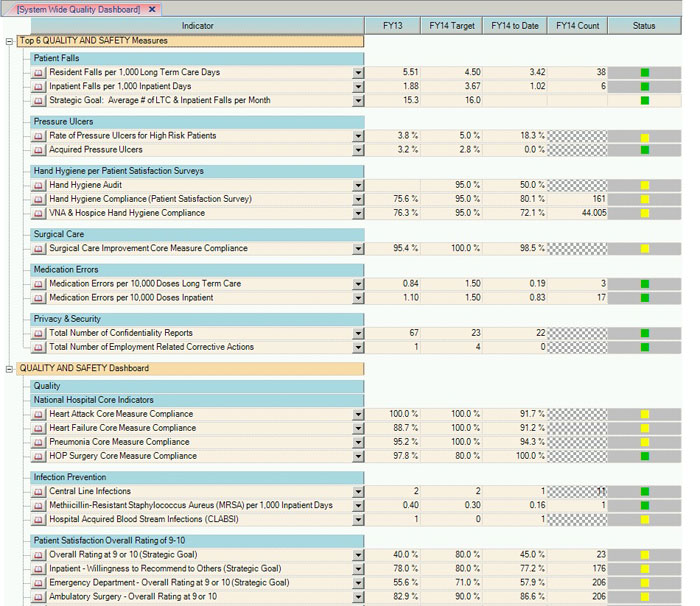
Task: Open Ambulatory Surgery Overall Rating icon
Action: click(x=38, y=597)
